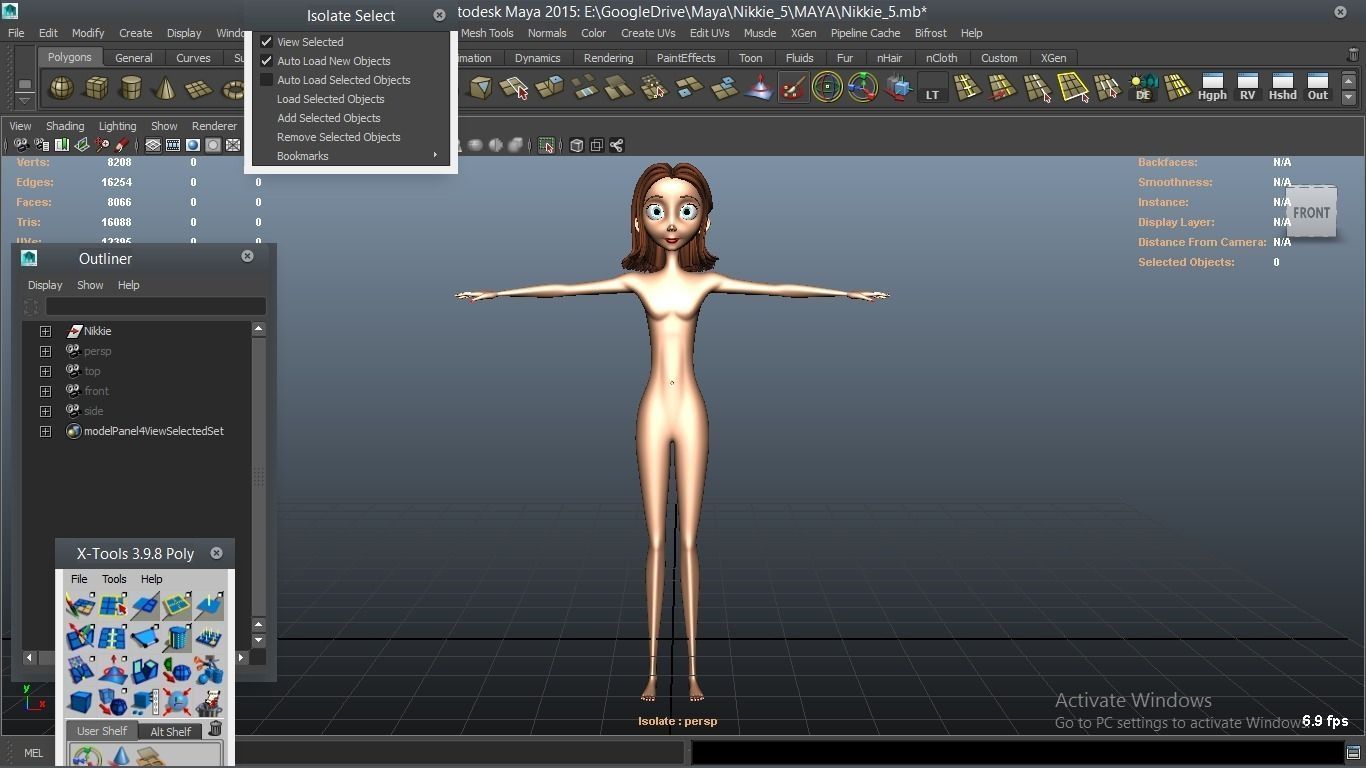Open the script editor icon bottom right
Screen dimensions: 1366x768
pos(1352,753)
